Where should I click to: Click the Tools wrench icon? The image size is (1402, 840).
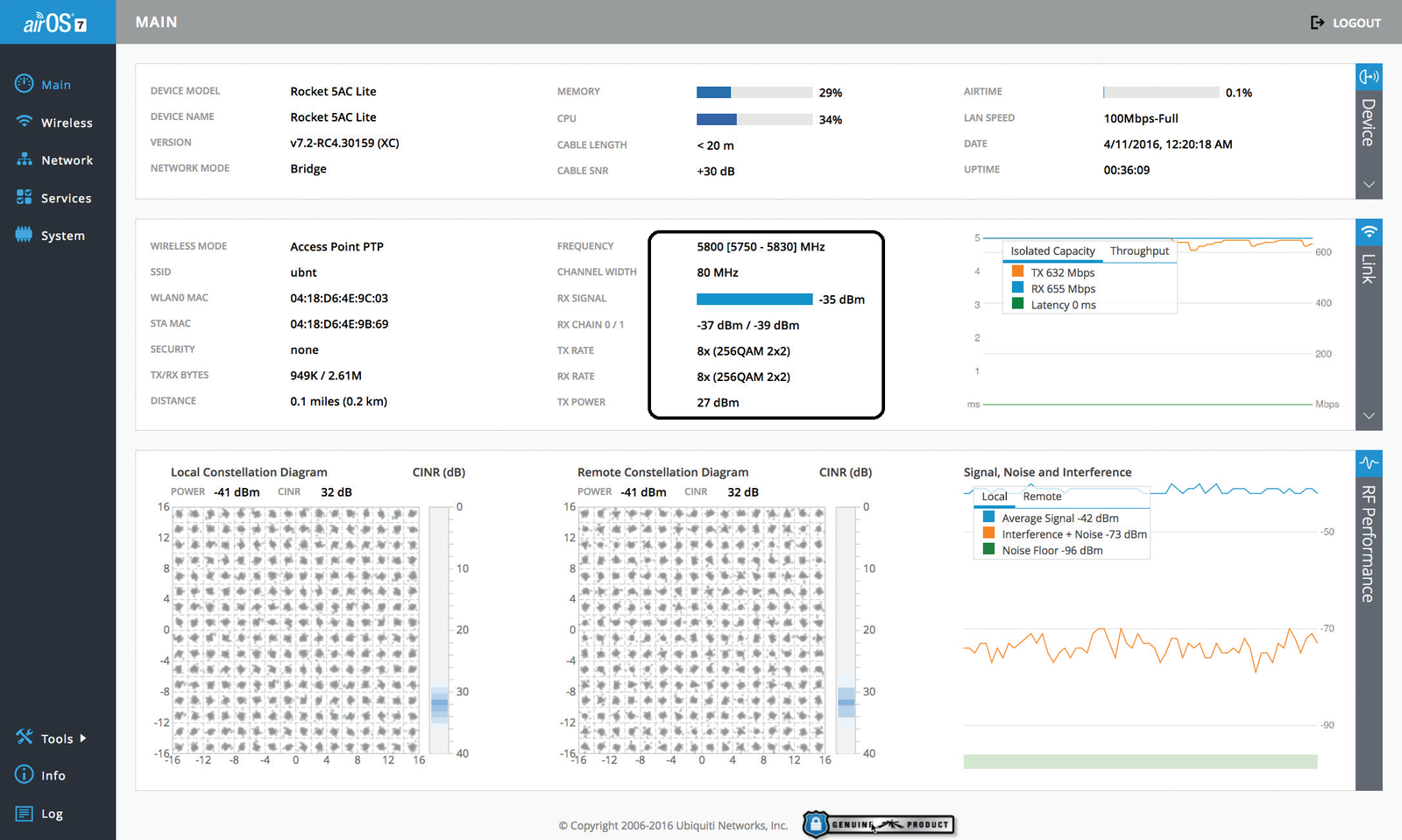25,738
